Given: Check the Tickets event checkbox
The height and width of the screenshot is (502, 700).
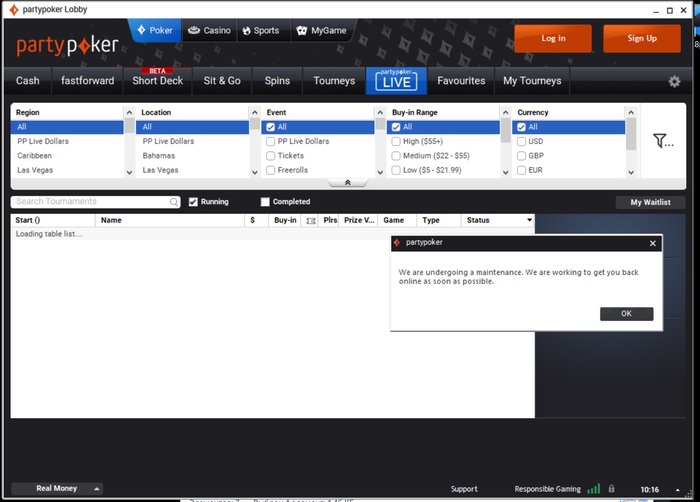Looking at the screenshot, I should 271,156.
